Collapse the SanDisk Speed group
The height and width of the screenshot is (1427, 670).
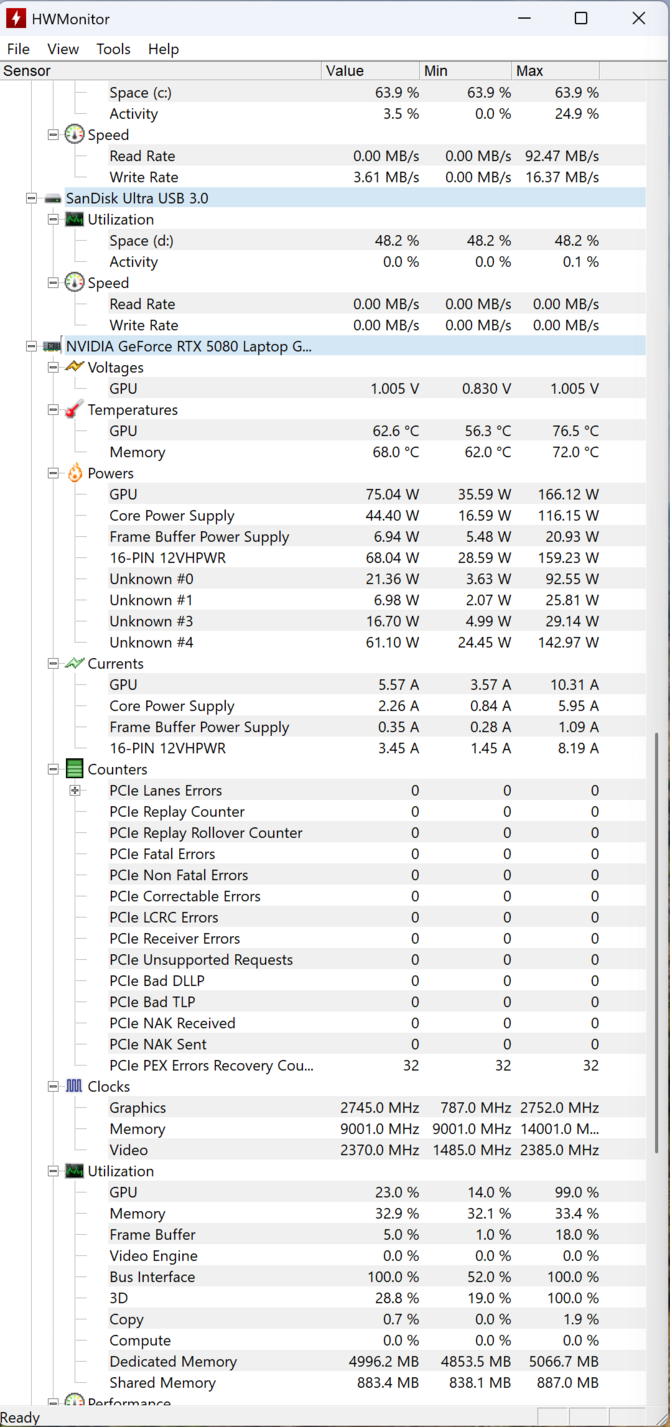coord(53,283)
